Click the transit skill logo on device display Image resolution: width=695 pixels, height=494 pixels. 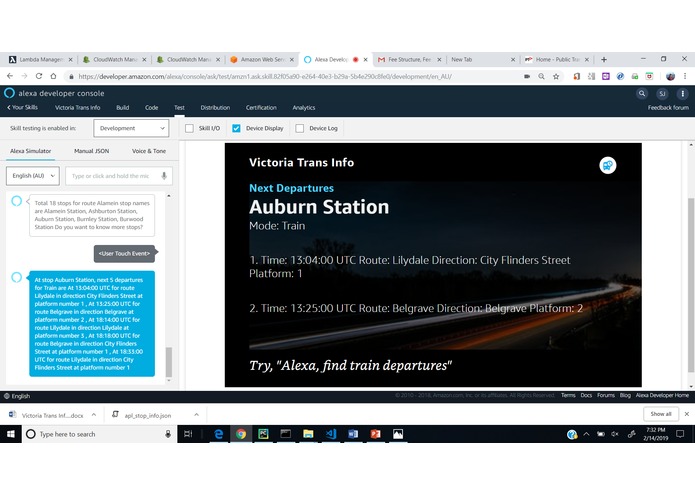tap(608, 165)
